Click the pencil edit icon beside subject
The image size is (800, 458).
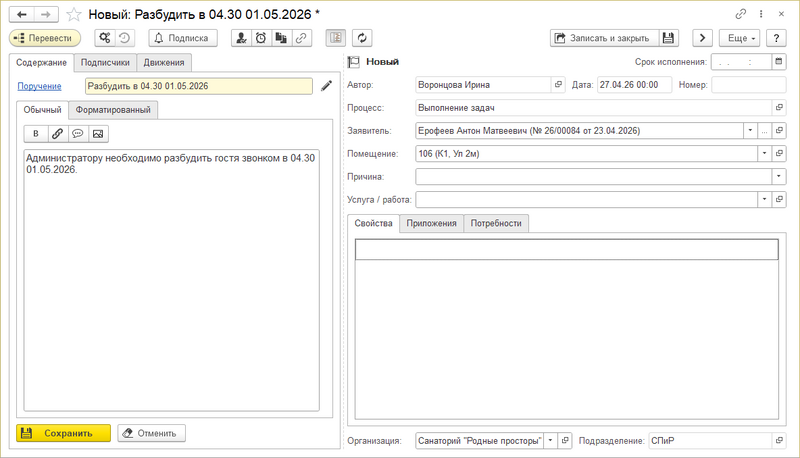tap(327, 86)
